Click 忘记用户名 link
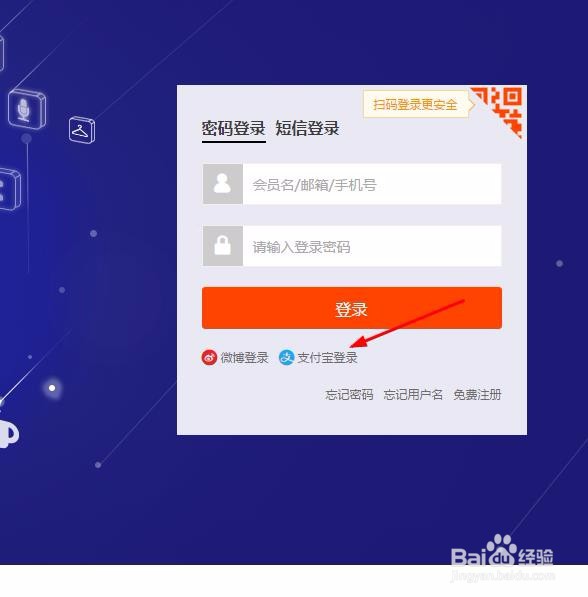 [x=413, y=394]
